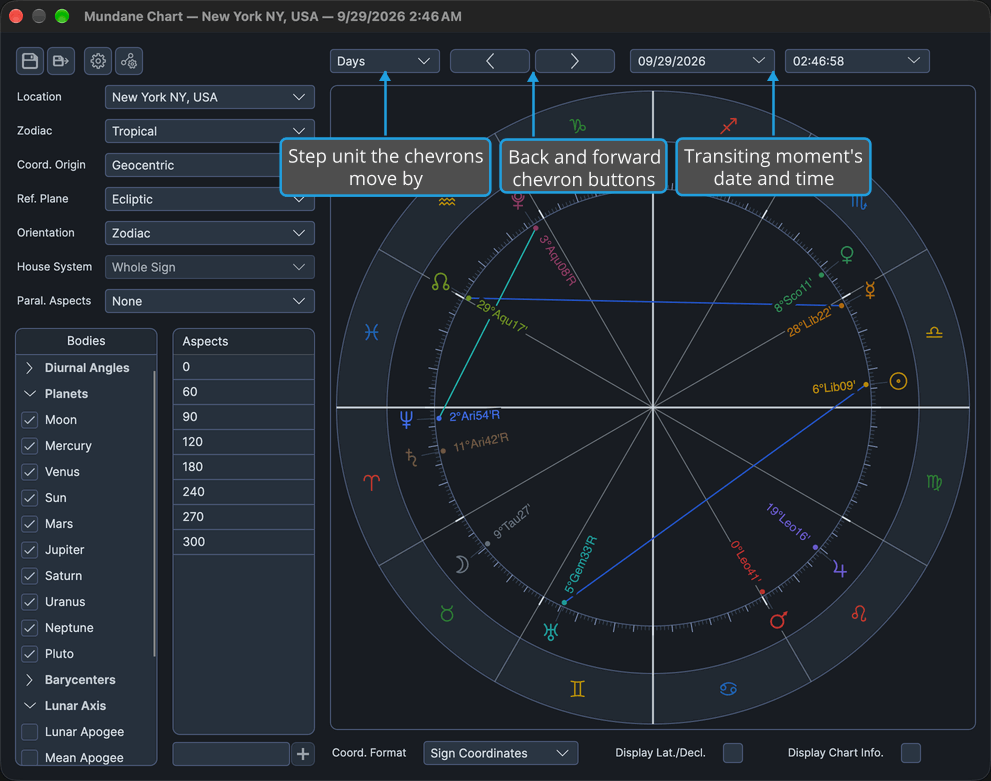Screen dimensions: 991x781
Task: Open the Orientation dropdown
Action: pyautogui.click(x=209, y=233)
